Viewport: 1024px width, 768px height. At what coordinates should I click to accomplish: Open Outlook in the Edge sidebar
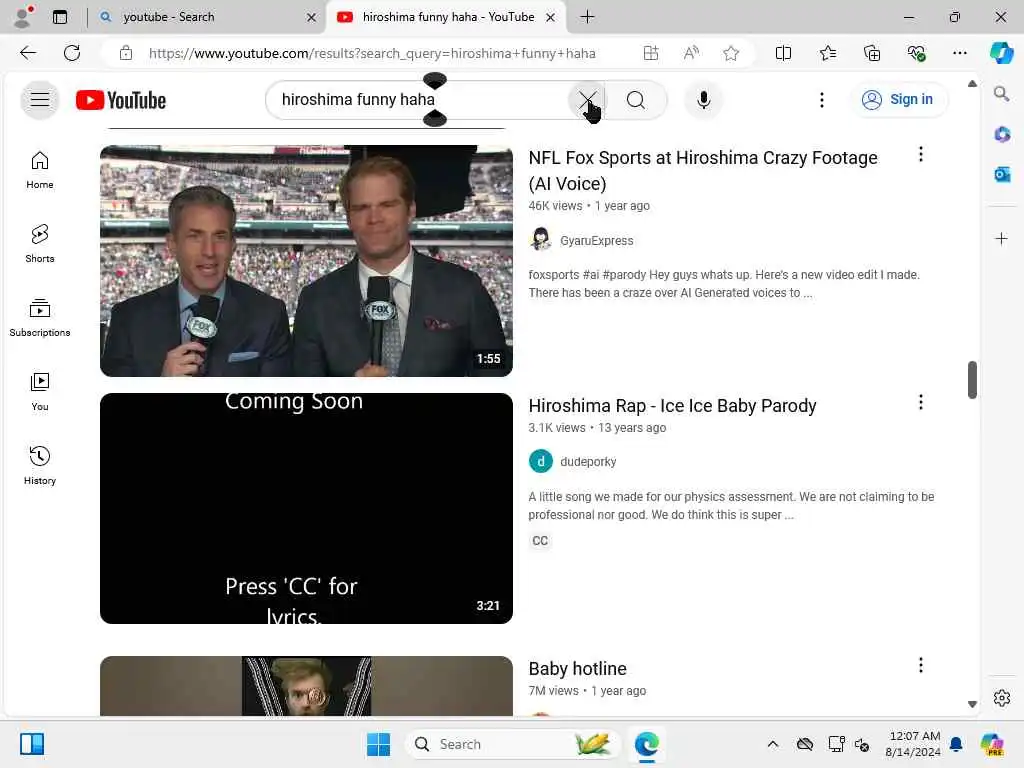pos(1002,174)
